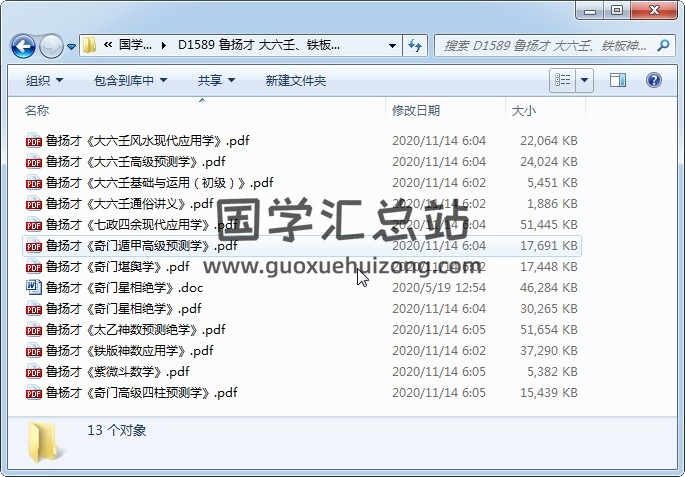Click the 新建文件夹 button
The height and width of the screenshot is (477, 685).
296,80
